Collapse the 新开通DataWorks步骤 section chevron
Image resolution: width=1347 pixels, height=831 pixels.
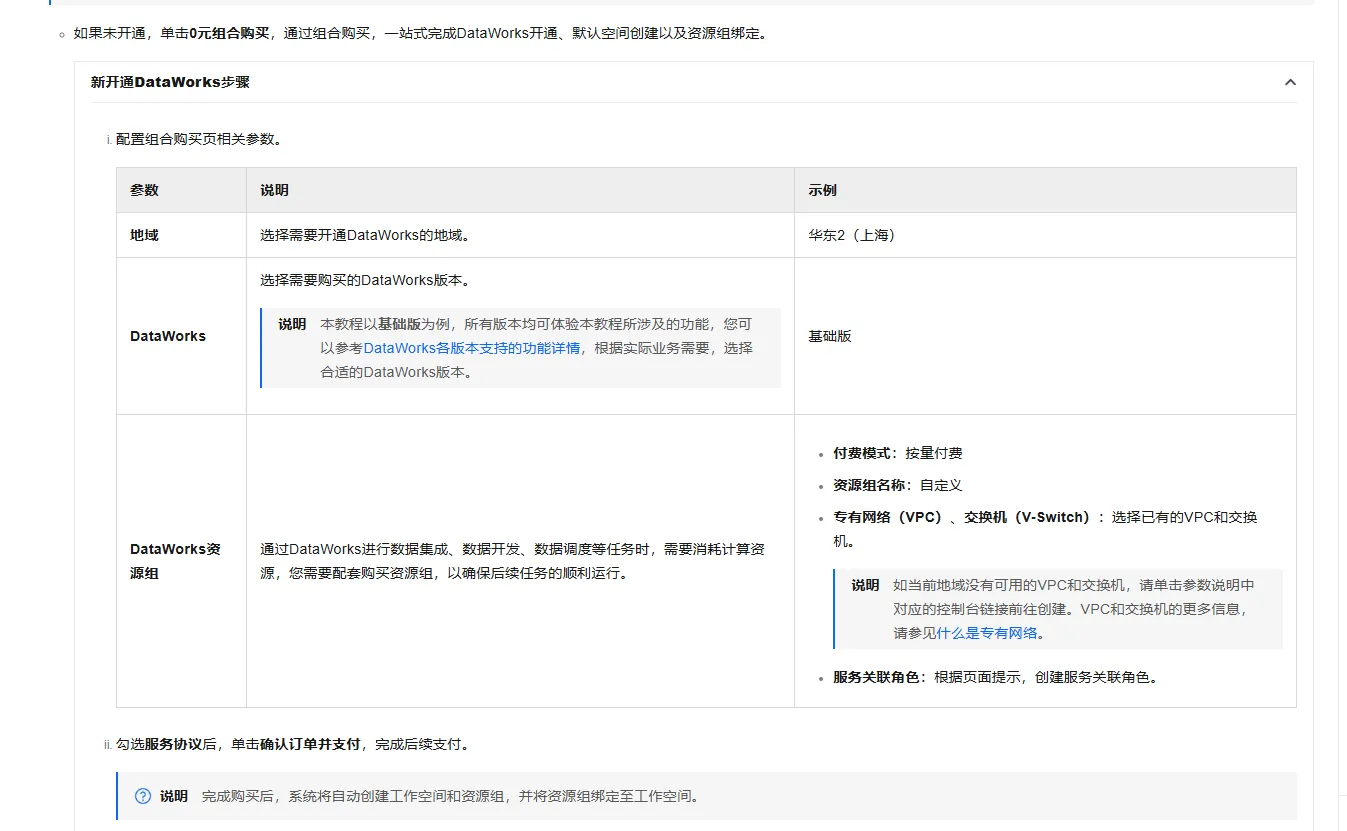[1290, 82]
